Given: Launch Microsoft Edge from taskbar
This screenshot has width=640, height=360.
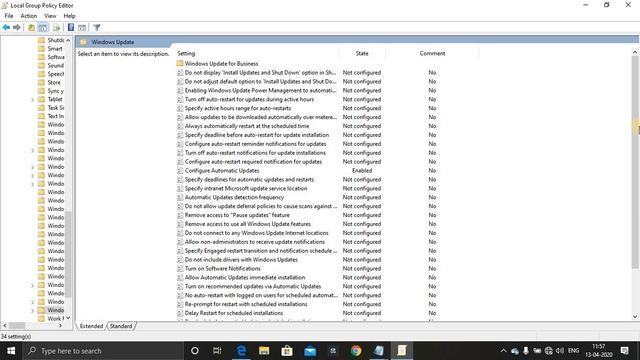Looking at the screenshot, I should [x=241, y=351].
